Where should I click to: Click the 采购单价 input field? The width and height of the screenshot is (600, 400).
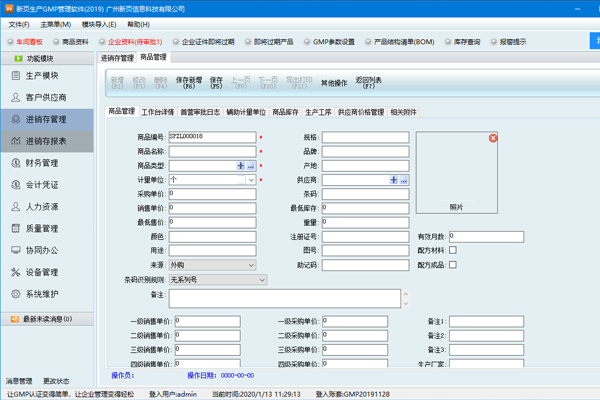tap(212, 194)
